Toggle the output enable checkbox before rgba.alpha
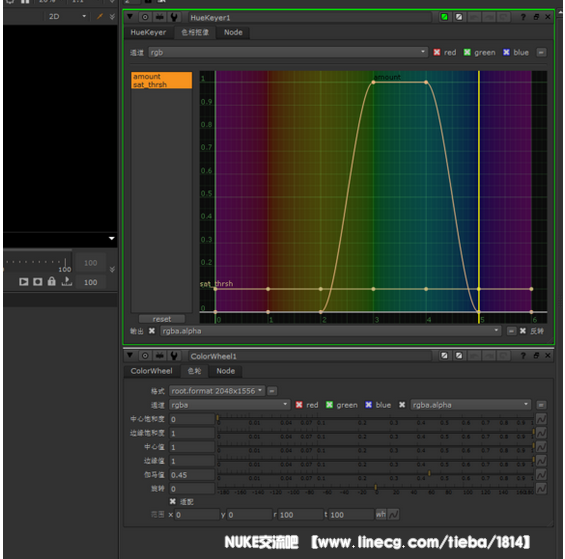Viewport: 565px width, 559px height. coord(152,331)
